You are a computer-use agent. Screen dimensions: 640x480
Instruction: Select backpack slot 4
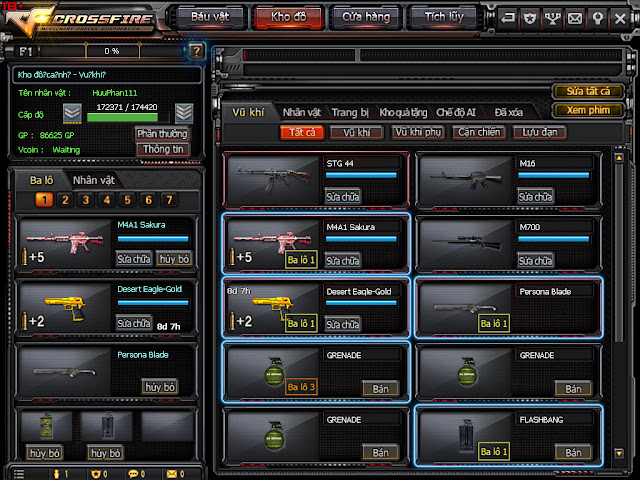[x=107, y=200]
